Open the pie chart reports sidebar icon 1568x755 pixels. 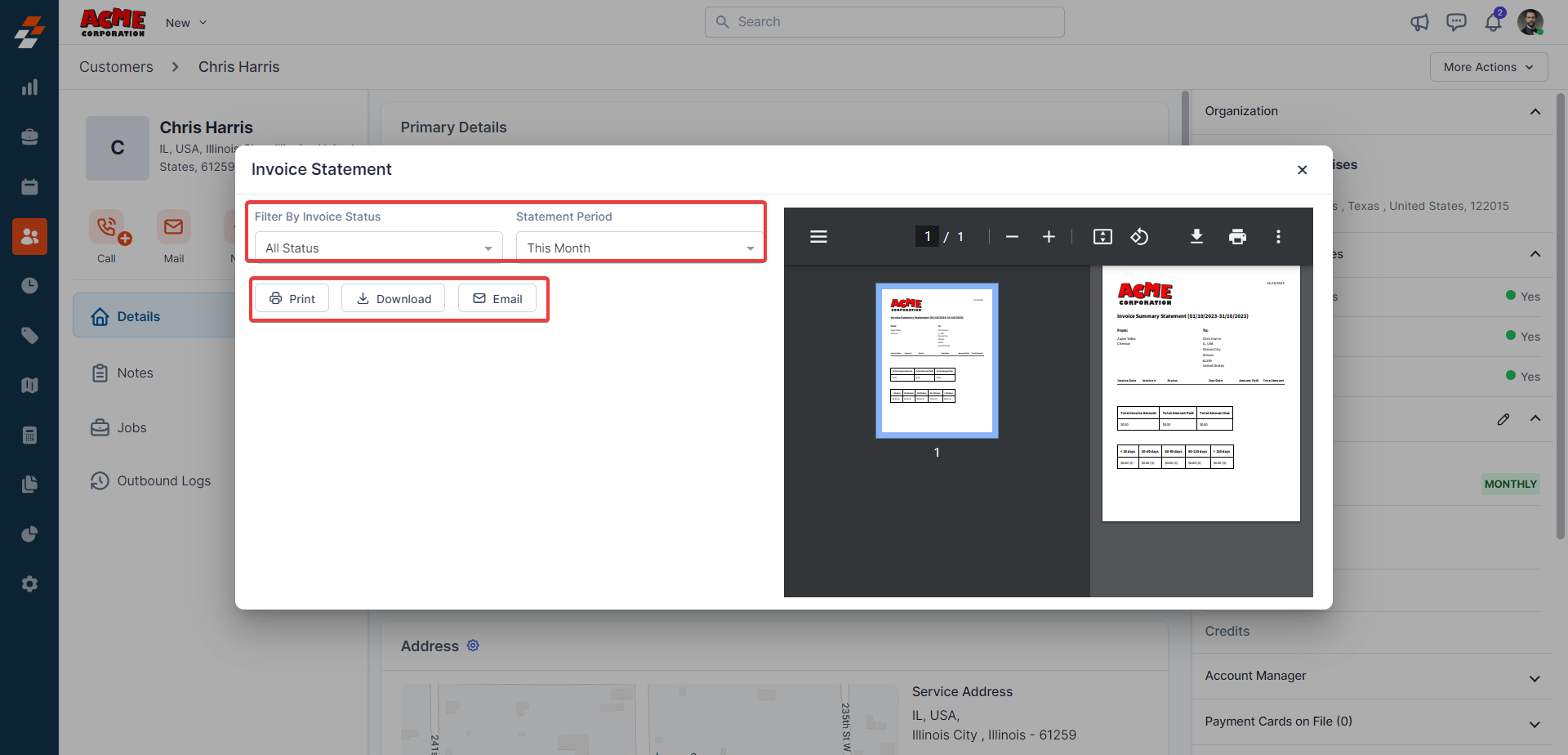coord(29,534)
